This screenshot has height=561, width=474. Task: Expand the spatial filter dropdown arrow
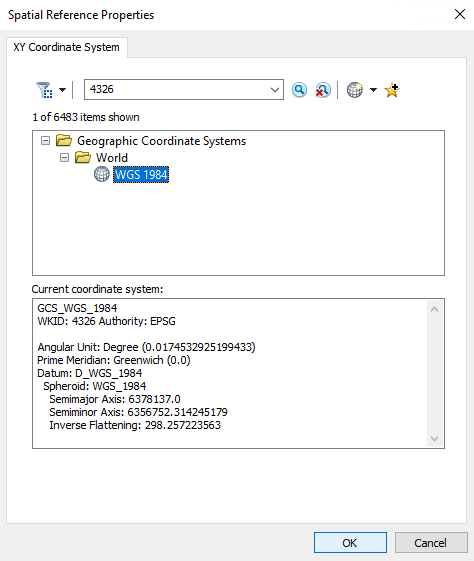click(63, 90)
